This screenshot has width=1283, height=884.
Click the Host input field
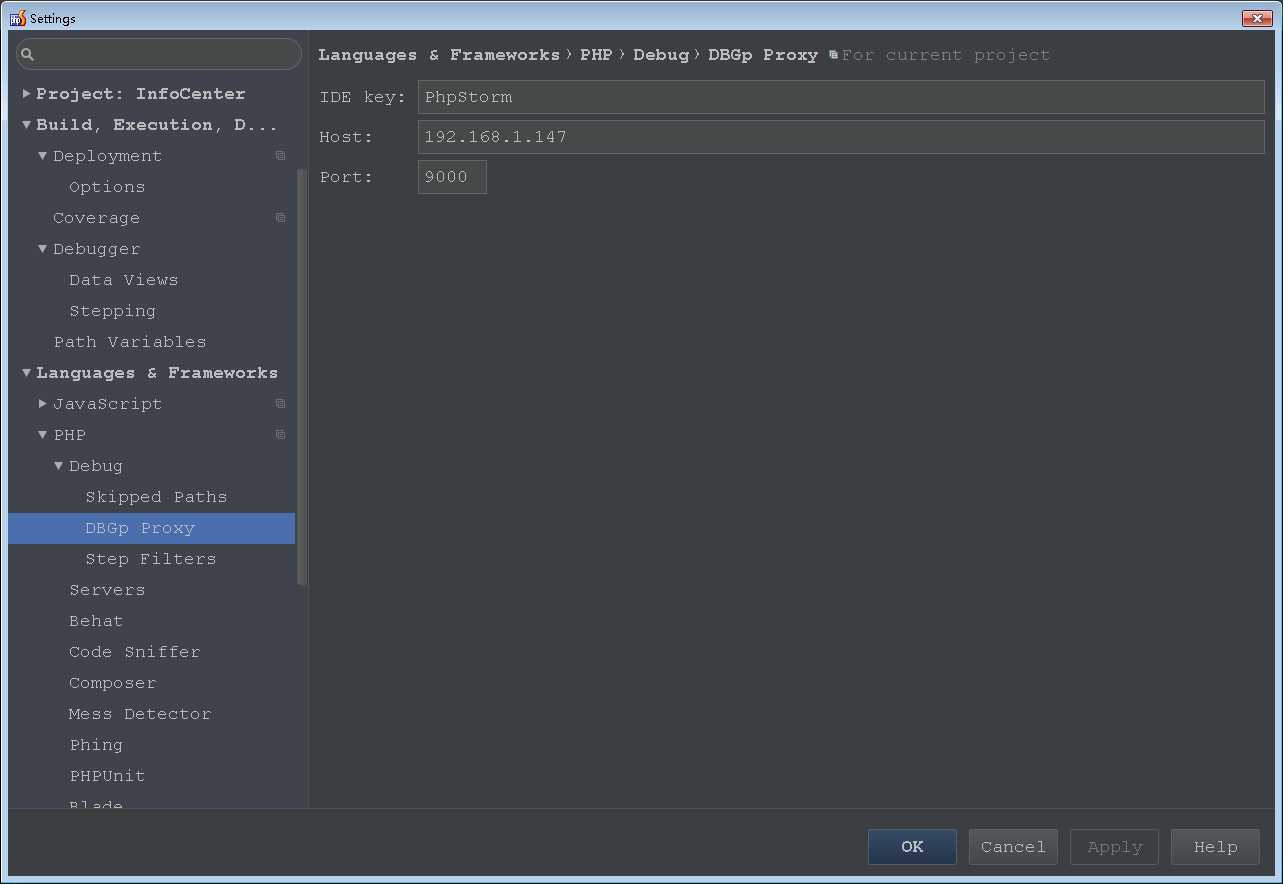coord(841,137)
